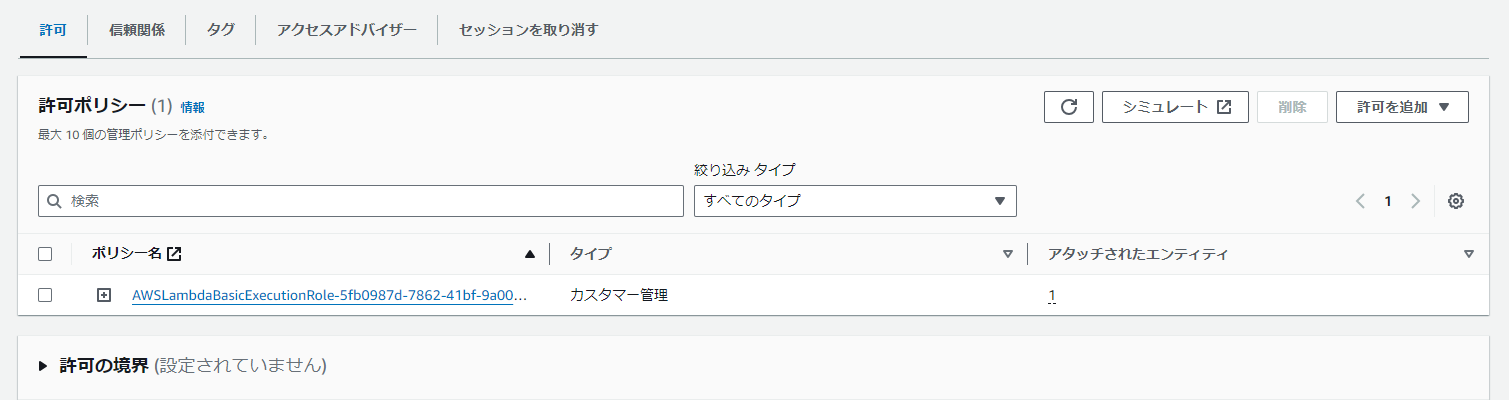
Task: Click next page chevron in pagination
Action: point(1415,201)
